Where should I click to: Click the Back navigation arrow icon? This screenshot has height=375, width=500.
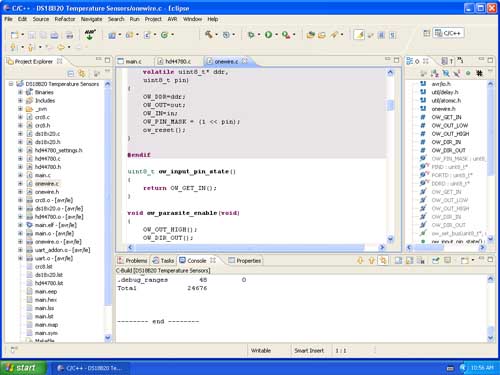pyautogui.click(x=61, y=47)
